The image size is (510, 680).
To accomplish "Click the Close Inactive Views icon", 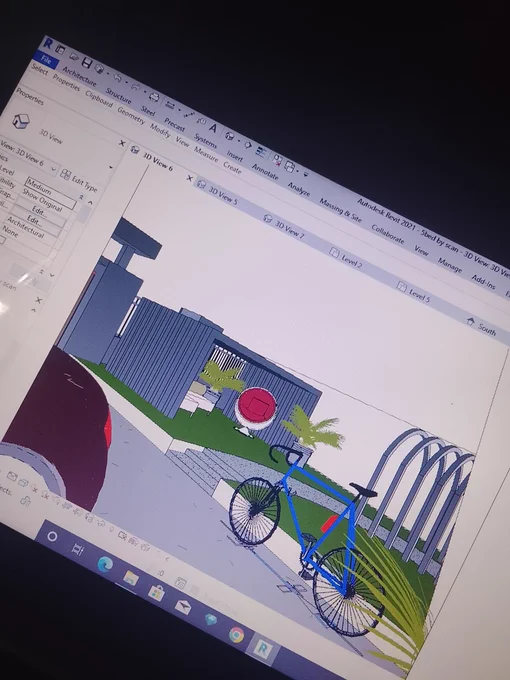I will [x=278, y=160].
